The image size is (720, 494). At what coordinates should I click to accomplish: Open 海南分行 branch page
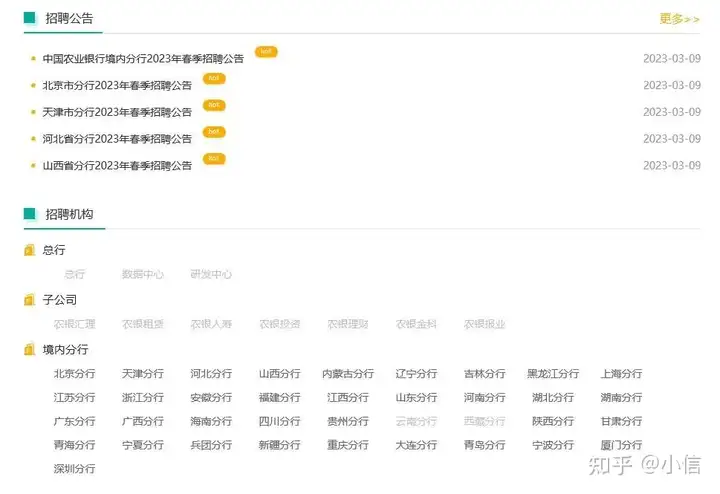pyautogui.click(x=211, y=421)
